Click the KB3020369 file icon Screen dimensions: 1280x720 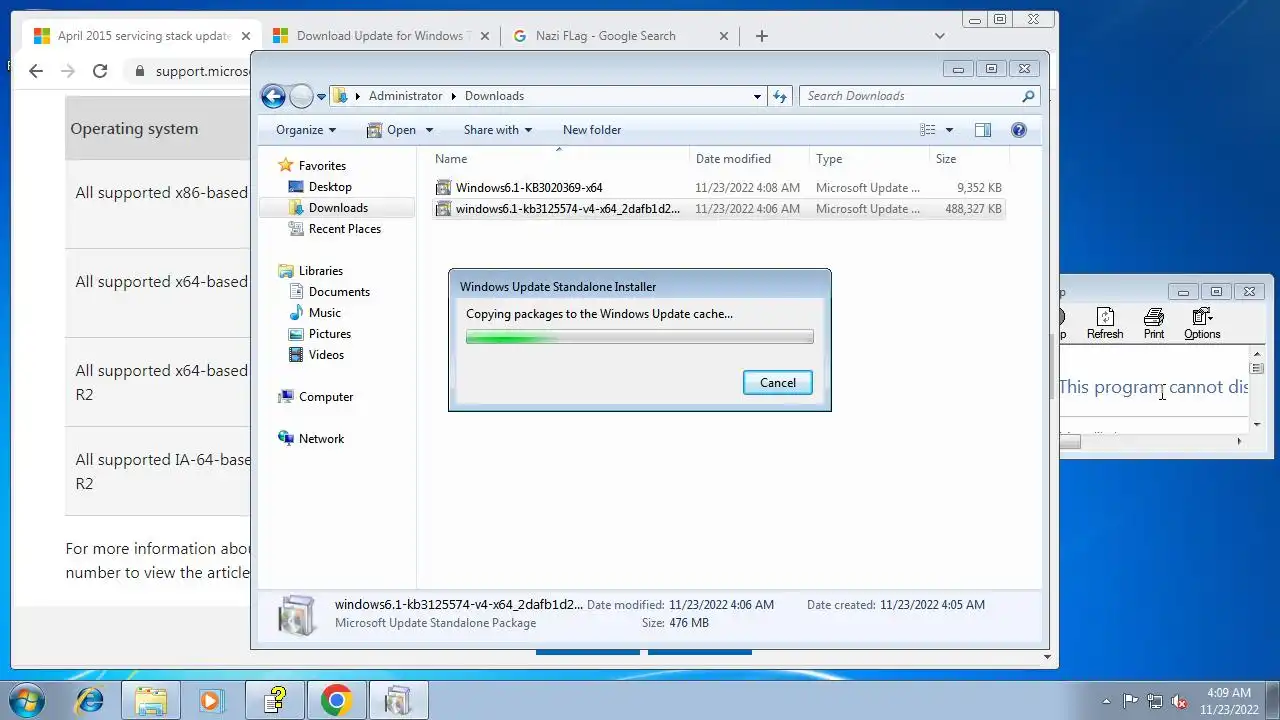click(x=444, y=188)
